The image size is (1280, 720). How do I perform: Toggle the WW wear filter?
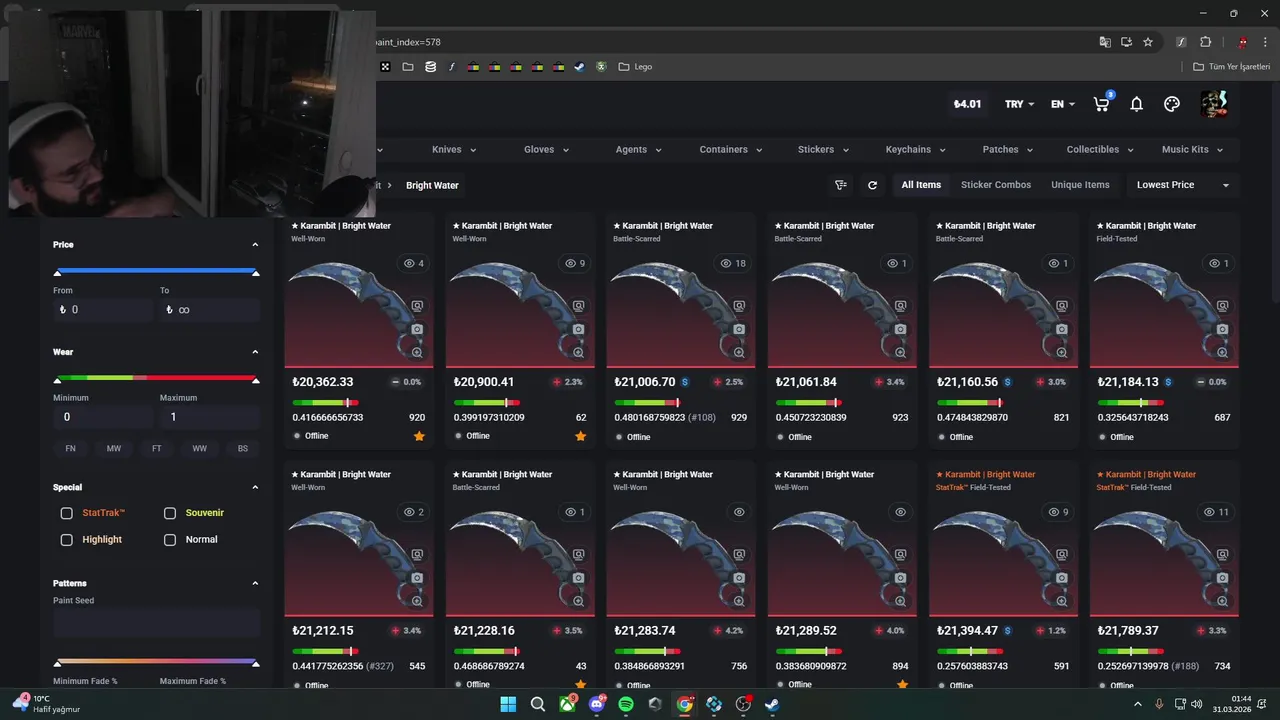pyautogui.click(x=200, y=449)
